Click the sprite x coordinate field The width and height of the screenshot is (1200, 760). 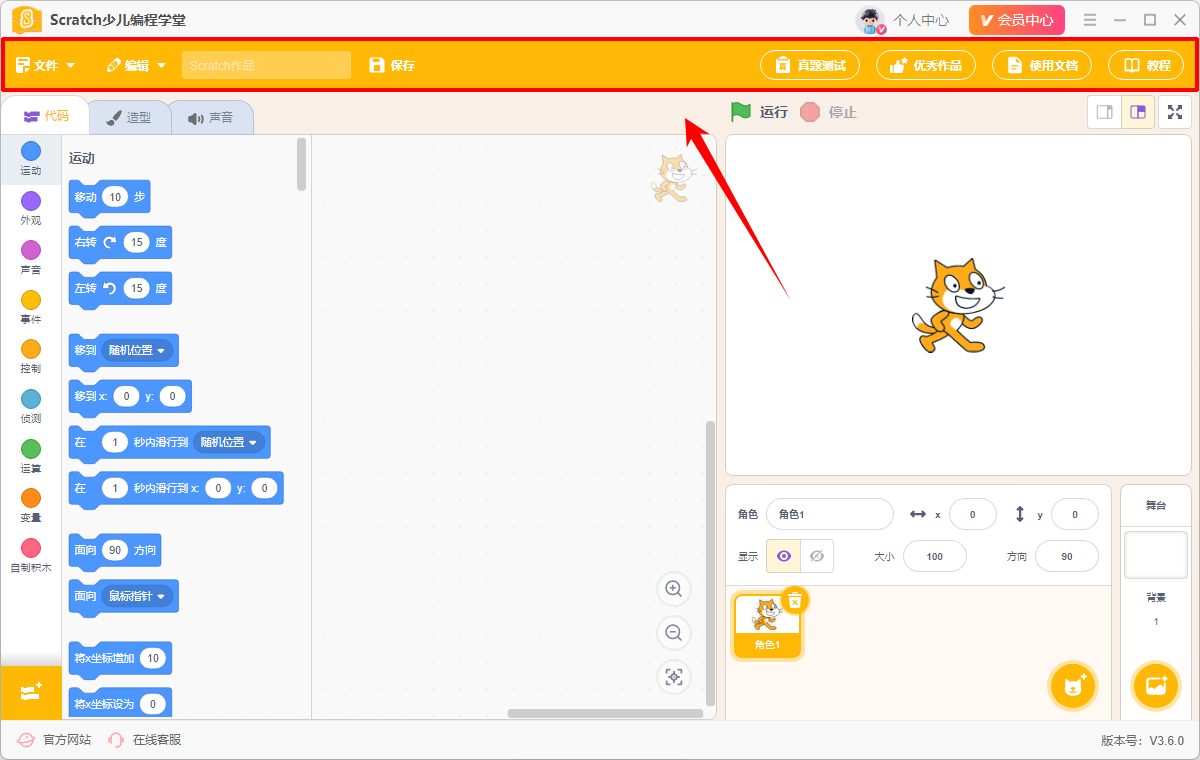coord(972,514)
